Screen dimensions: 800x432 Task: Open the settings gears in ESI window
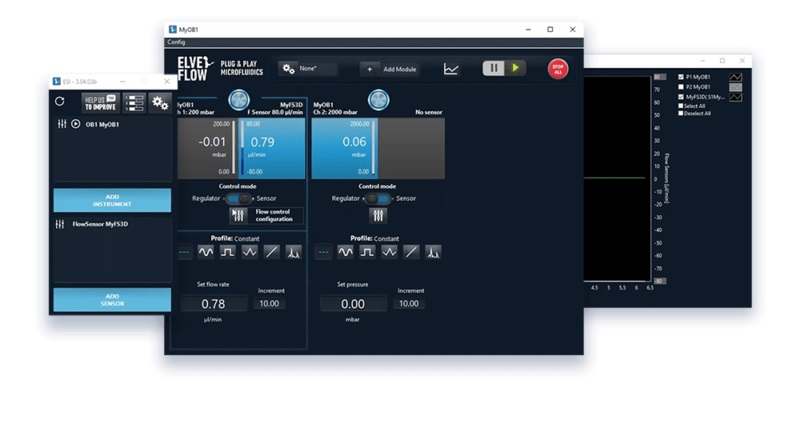[159, 102]
